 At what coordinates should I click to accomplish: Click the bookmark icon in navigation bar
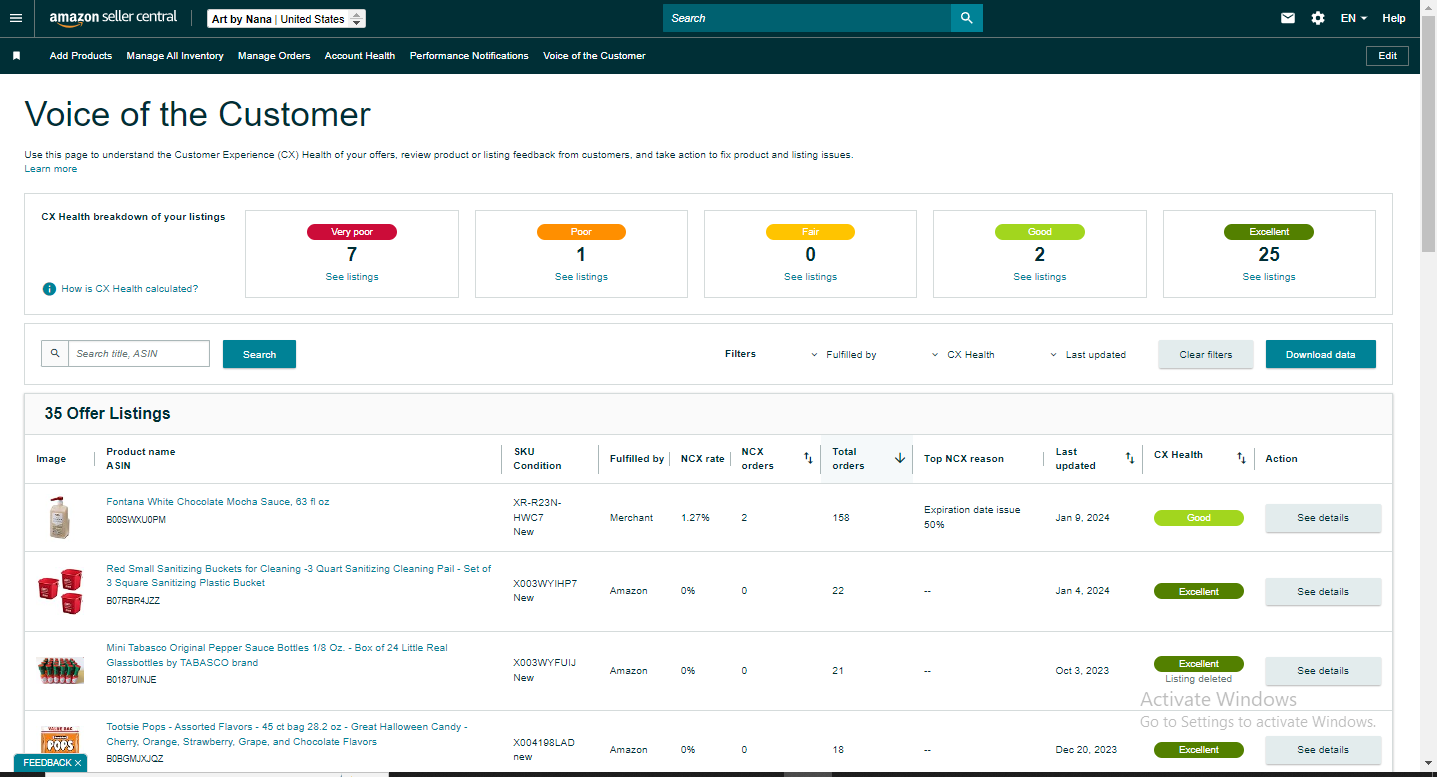16,56
